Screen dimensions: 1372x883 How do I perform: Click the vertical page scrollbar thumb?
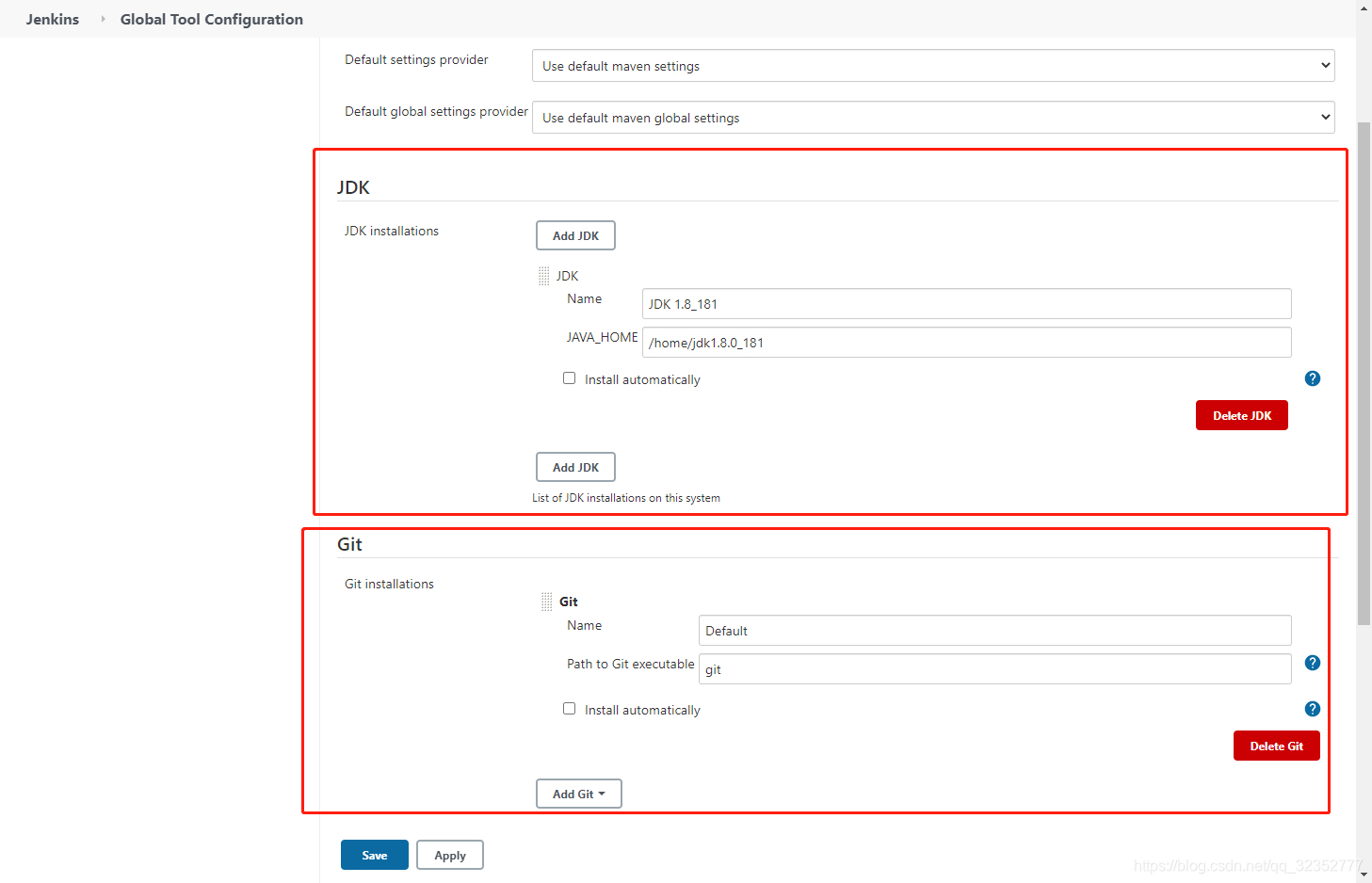click(1364, 373)
